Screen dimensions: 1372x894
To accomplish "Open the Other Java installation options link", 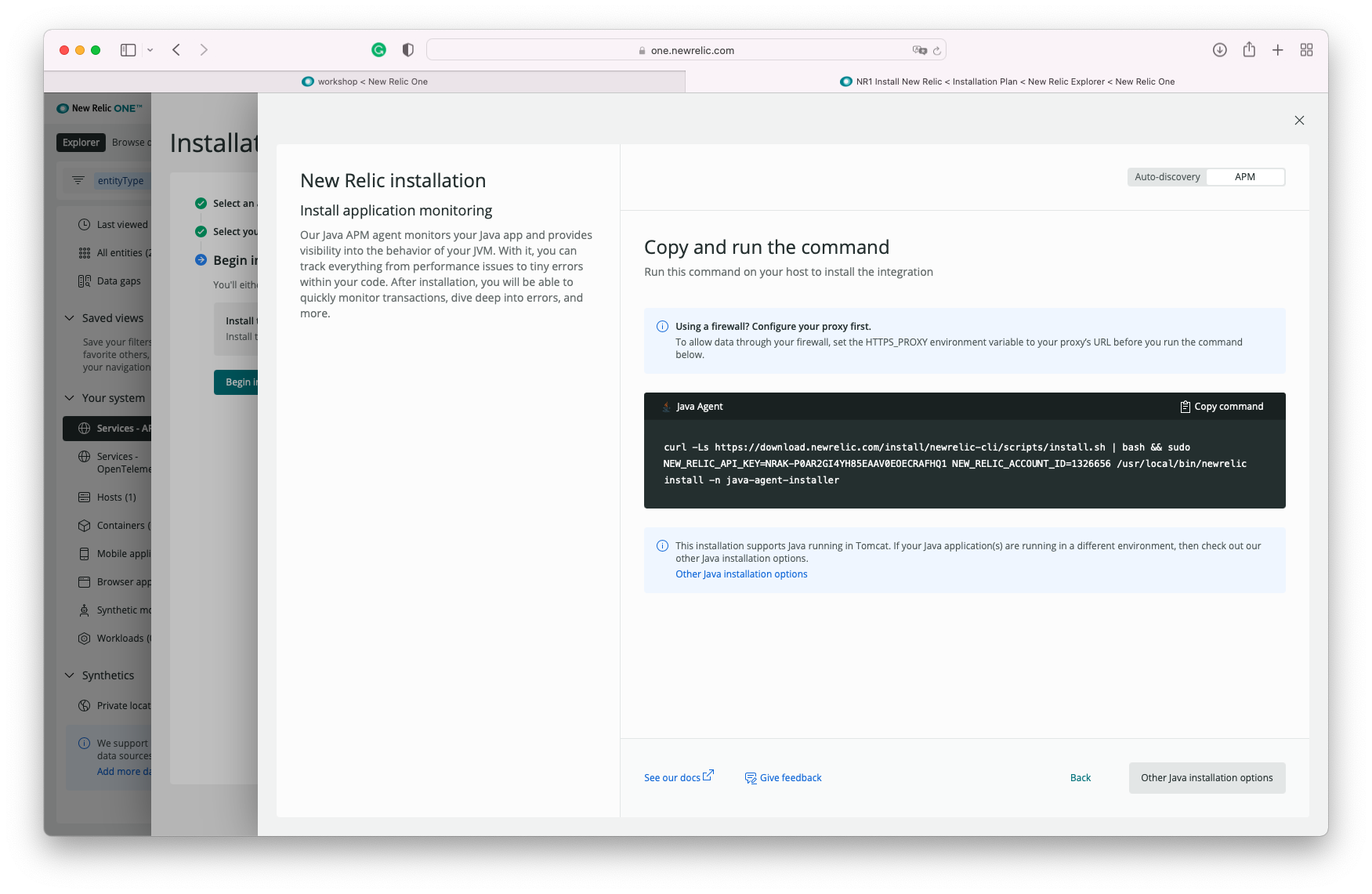I will point(741,574).
